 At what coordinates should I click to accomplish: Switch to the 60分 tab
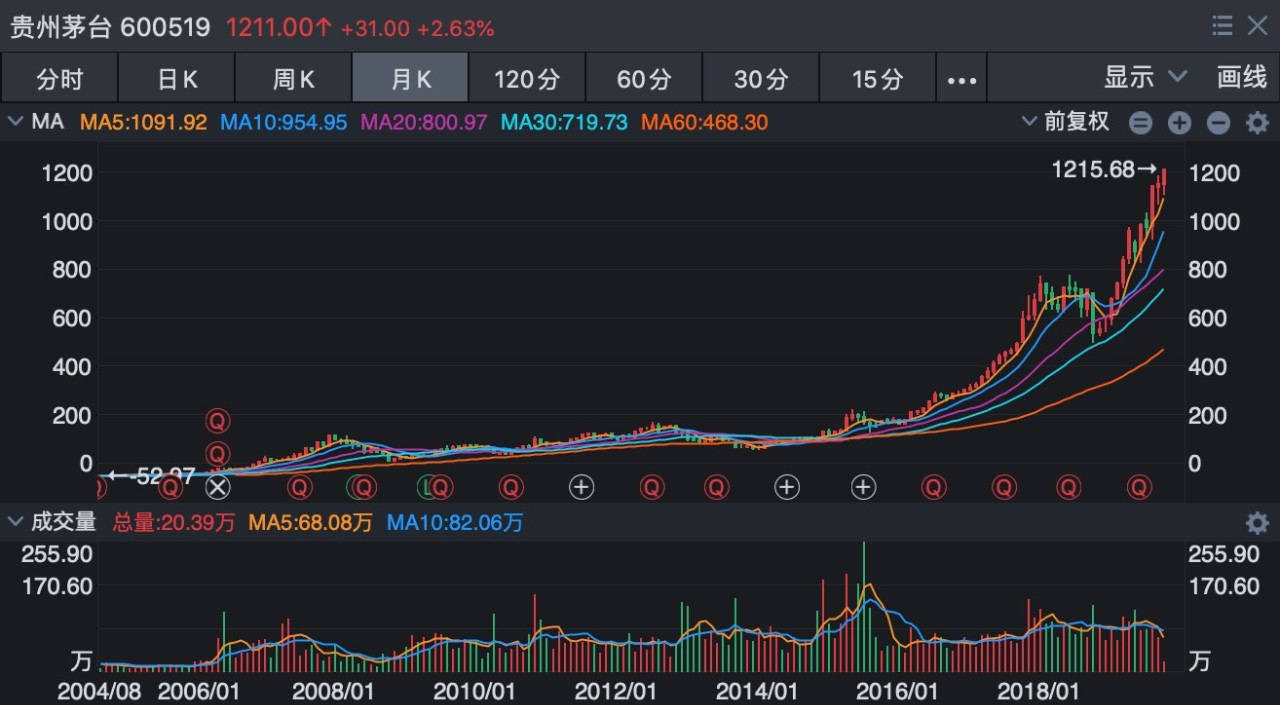tap(644, 79)
